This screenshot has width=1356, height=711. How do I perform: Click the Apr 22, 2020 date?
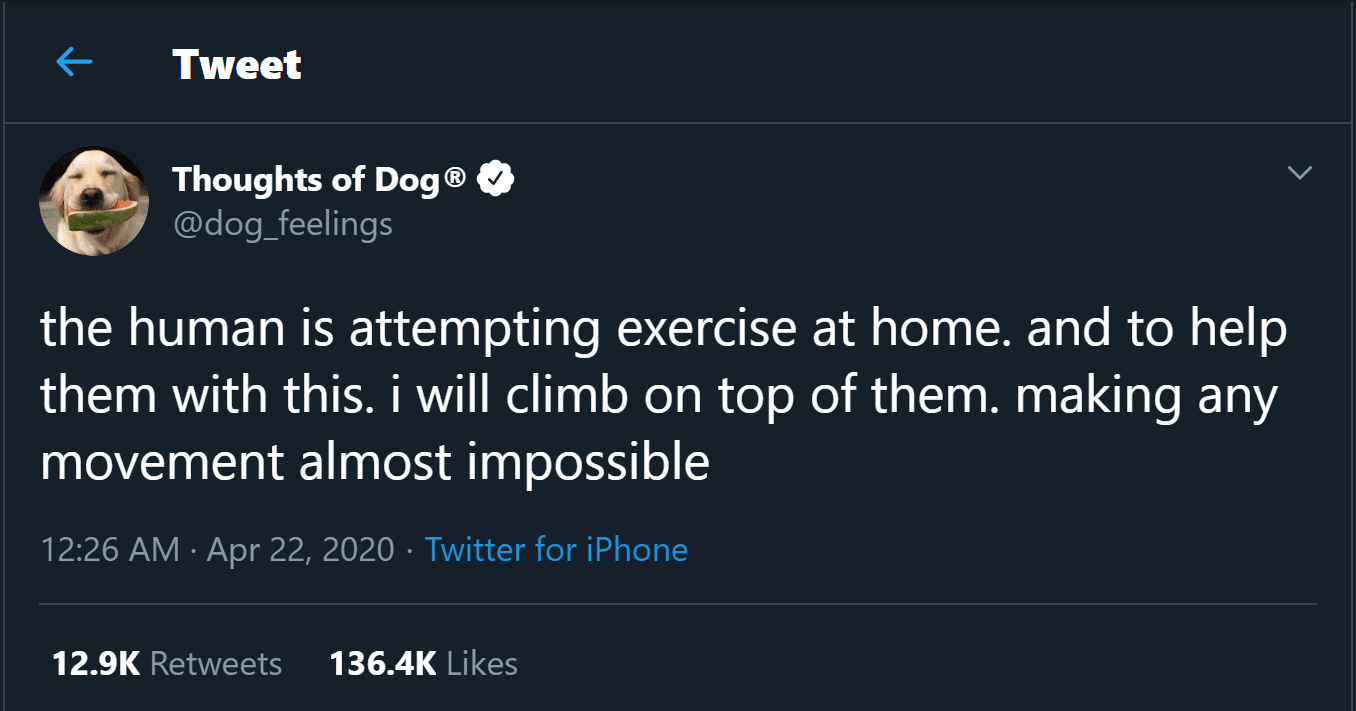pyautogui.click(x=300, y=549)
